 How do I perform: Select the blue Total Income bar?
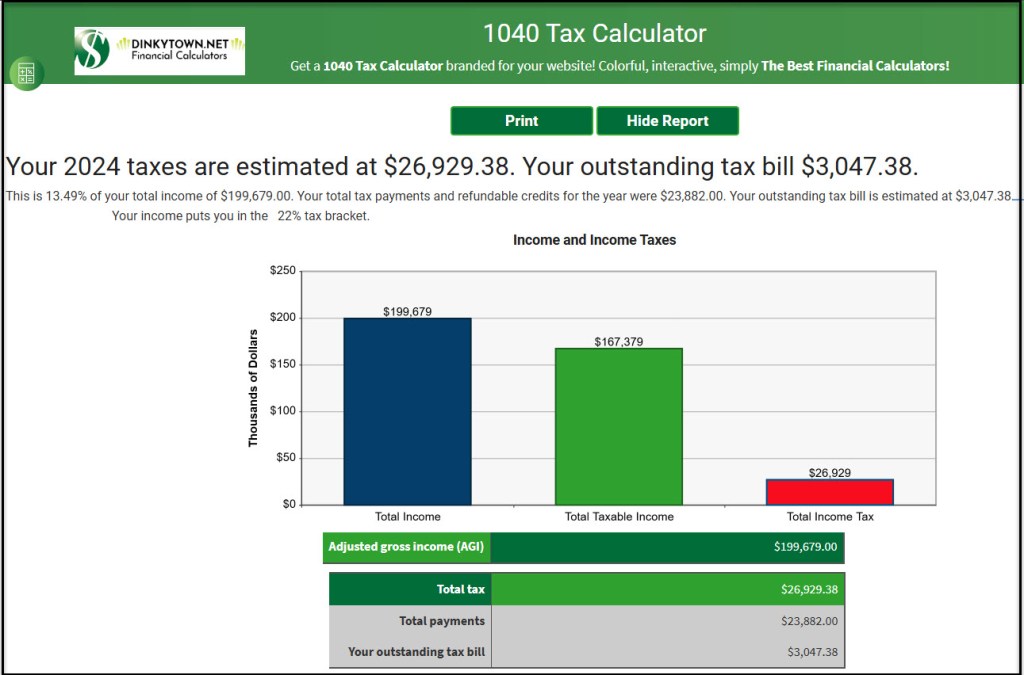[407, 411]
